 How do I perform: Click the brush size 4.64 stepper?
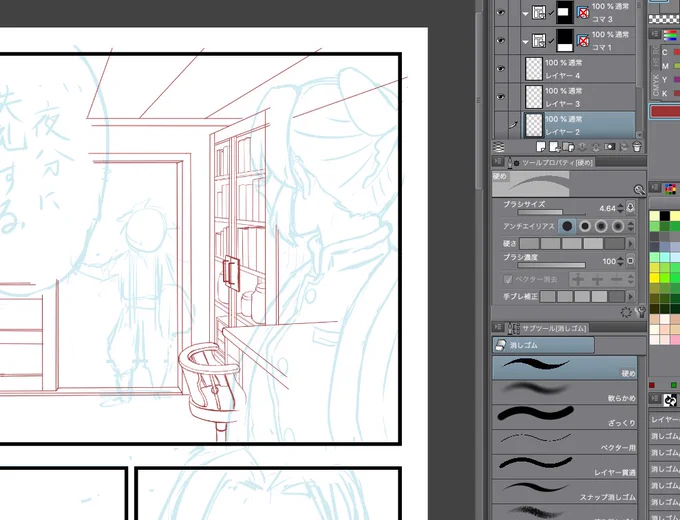point(621,208)
